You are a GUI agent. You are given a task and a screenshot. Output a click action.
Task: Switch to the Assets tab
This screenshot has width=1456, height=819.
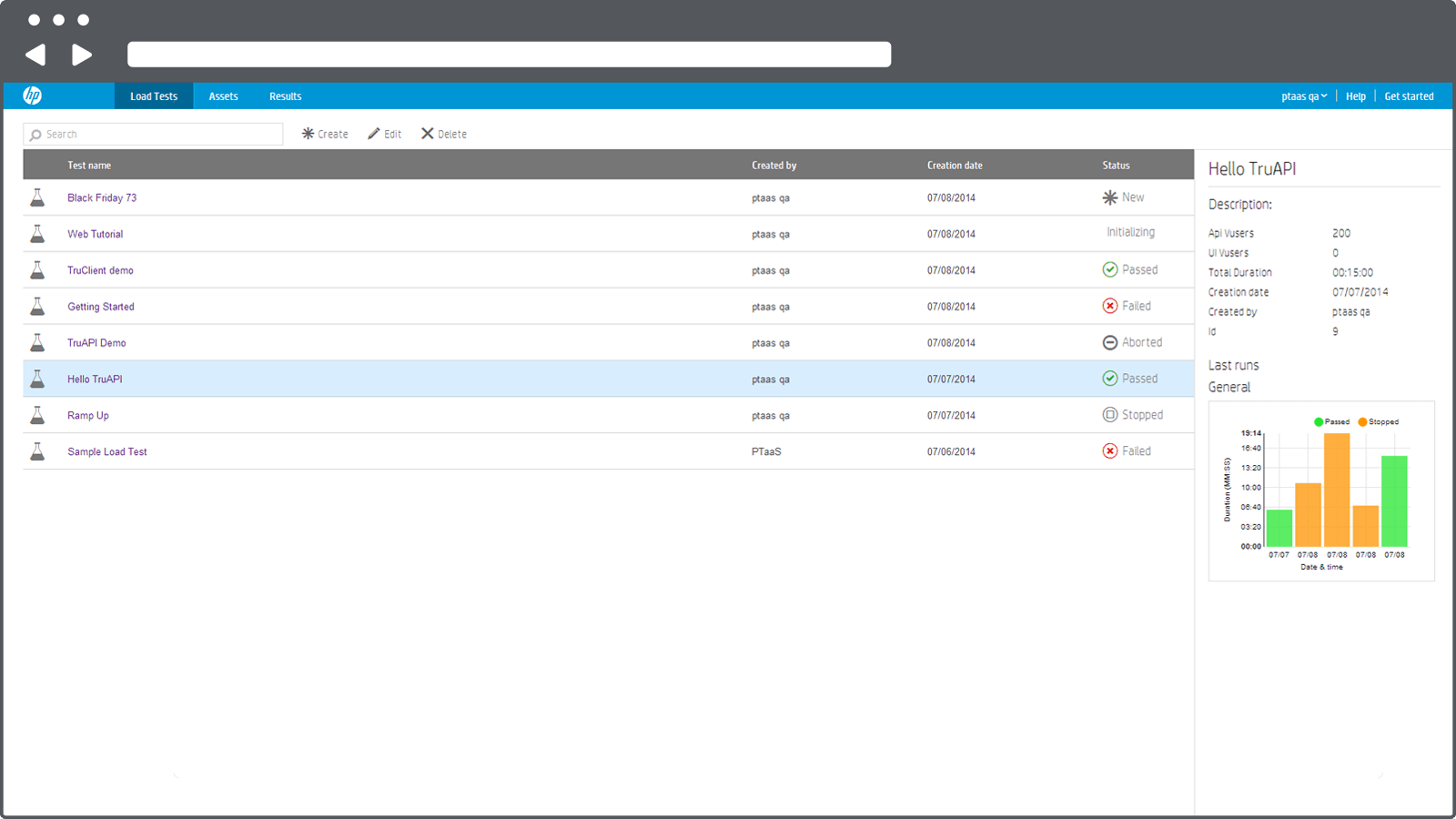pos(223,96)
